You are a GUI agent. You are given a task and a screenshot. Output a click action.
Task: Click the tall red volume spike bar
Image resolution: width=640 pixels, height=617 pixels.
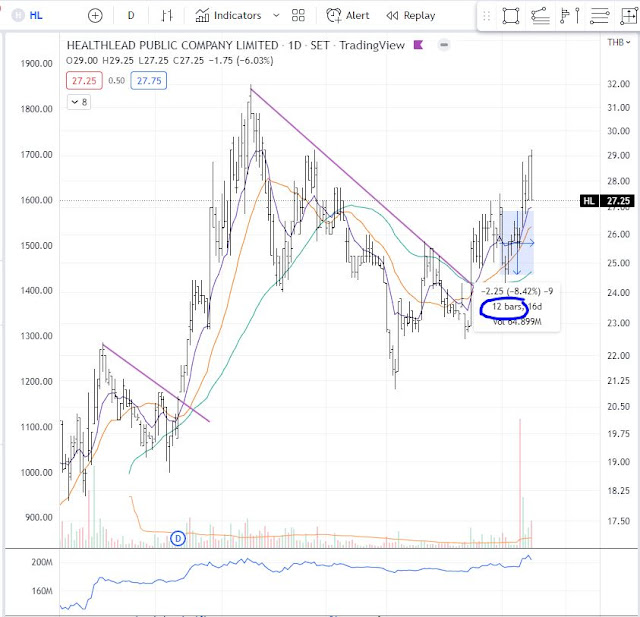520,482
